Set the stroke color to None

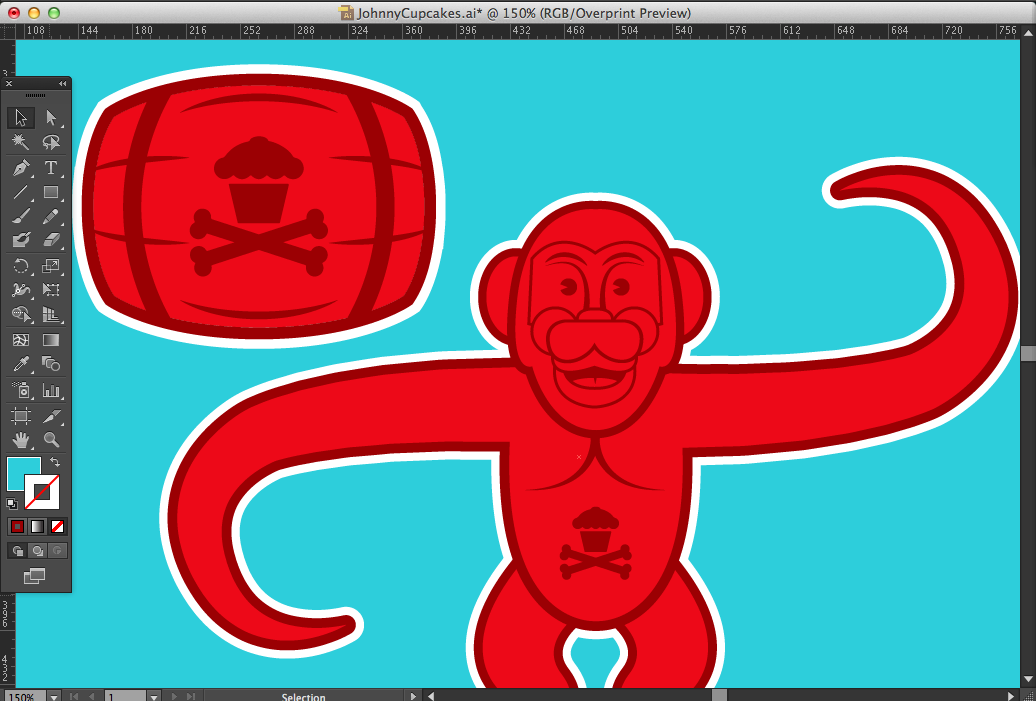click(57, 526)
